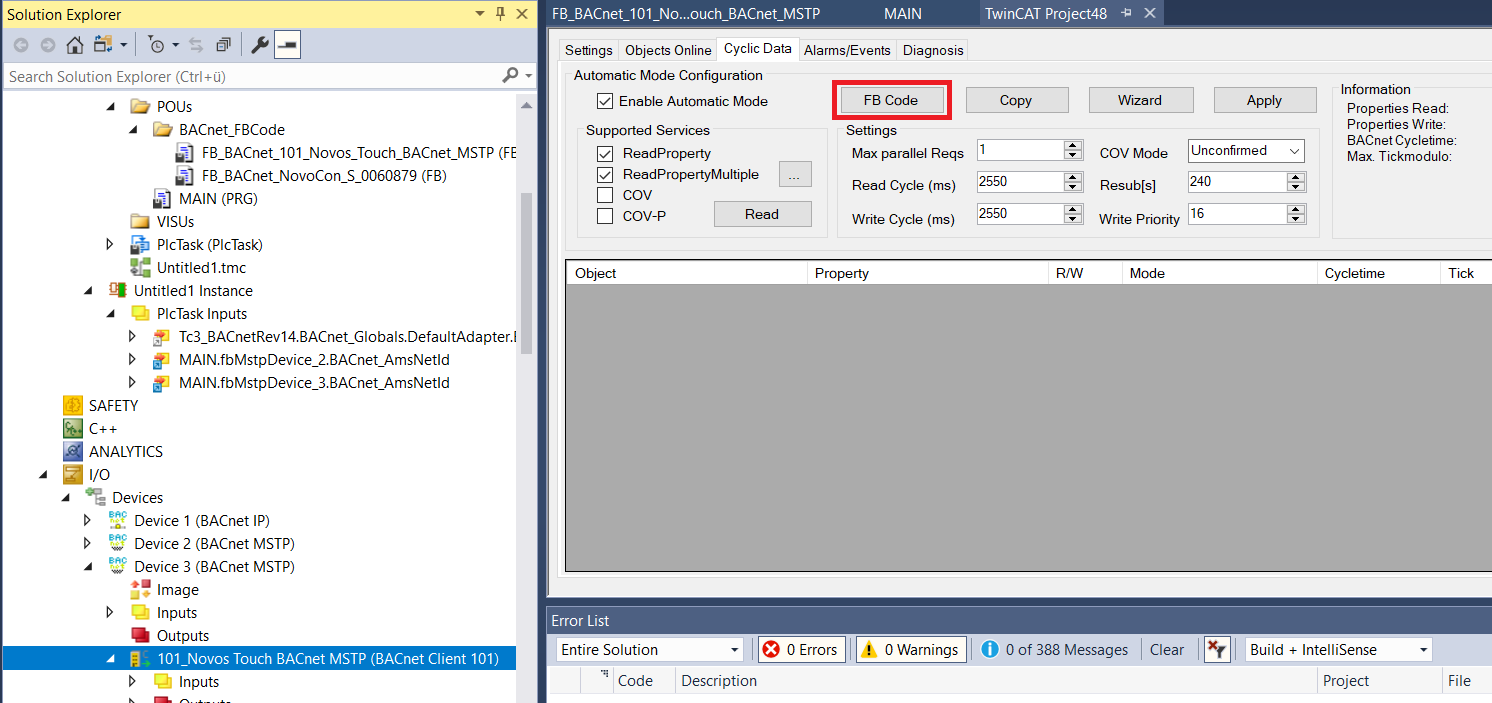The width and height of the screenshot is (1492, 703).
Task: Click the Forward arrow in Solution Explorer
Action: 47,45
